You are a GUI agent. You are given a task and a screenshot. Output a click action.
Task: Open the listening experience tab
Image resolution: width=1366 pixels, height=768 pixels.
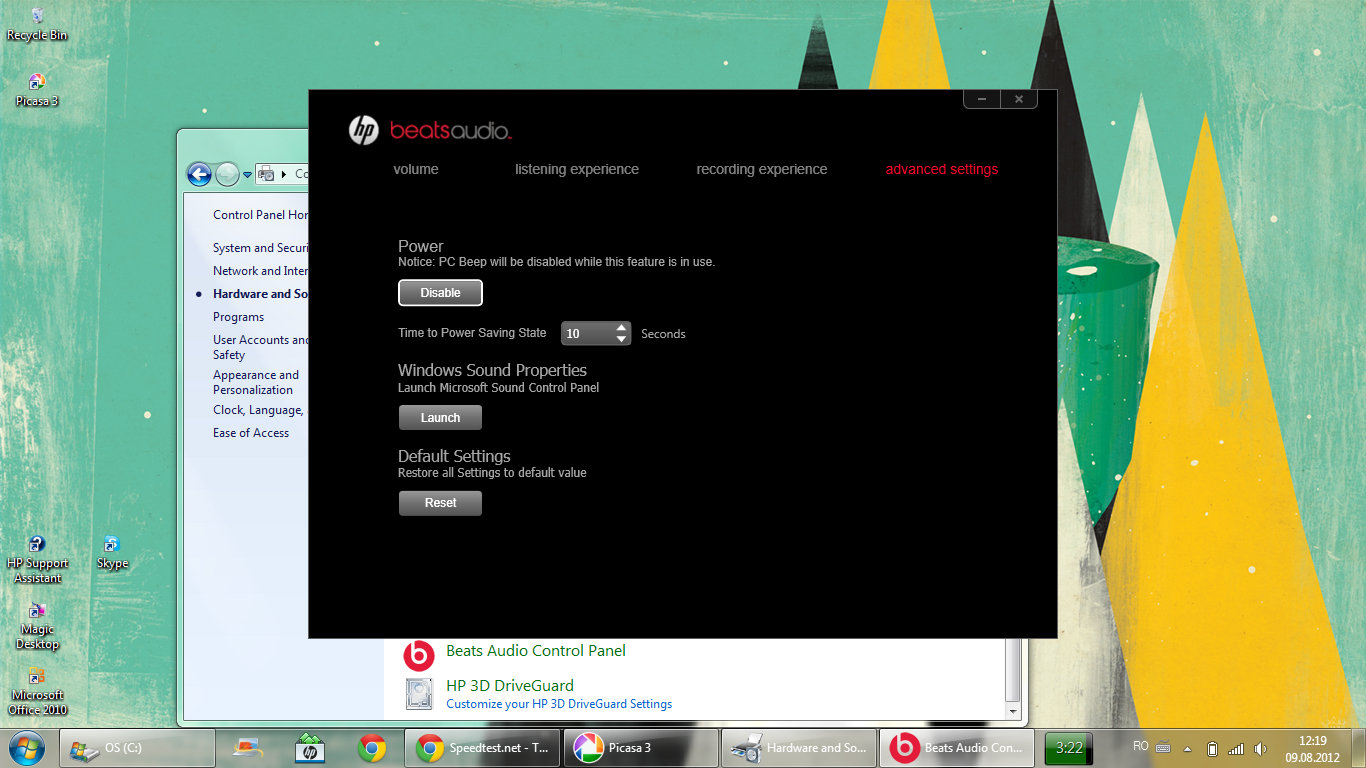tap(577, 169)
